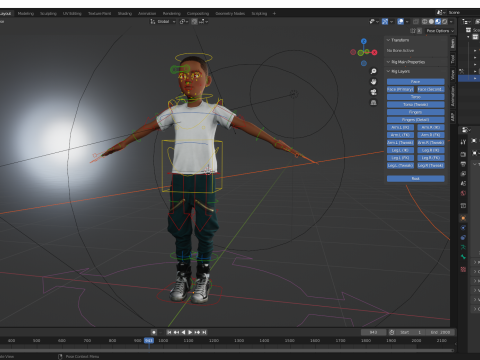Viewport: 480px width, 360px height.
Task: Toggle X-ray display icon in header
Action: tap(416, 21)
